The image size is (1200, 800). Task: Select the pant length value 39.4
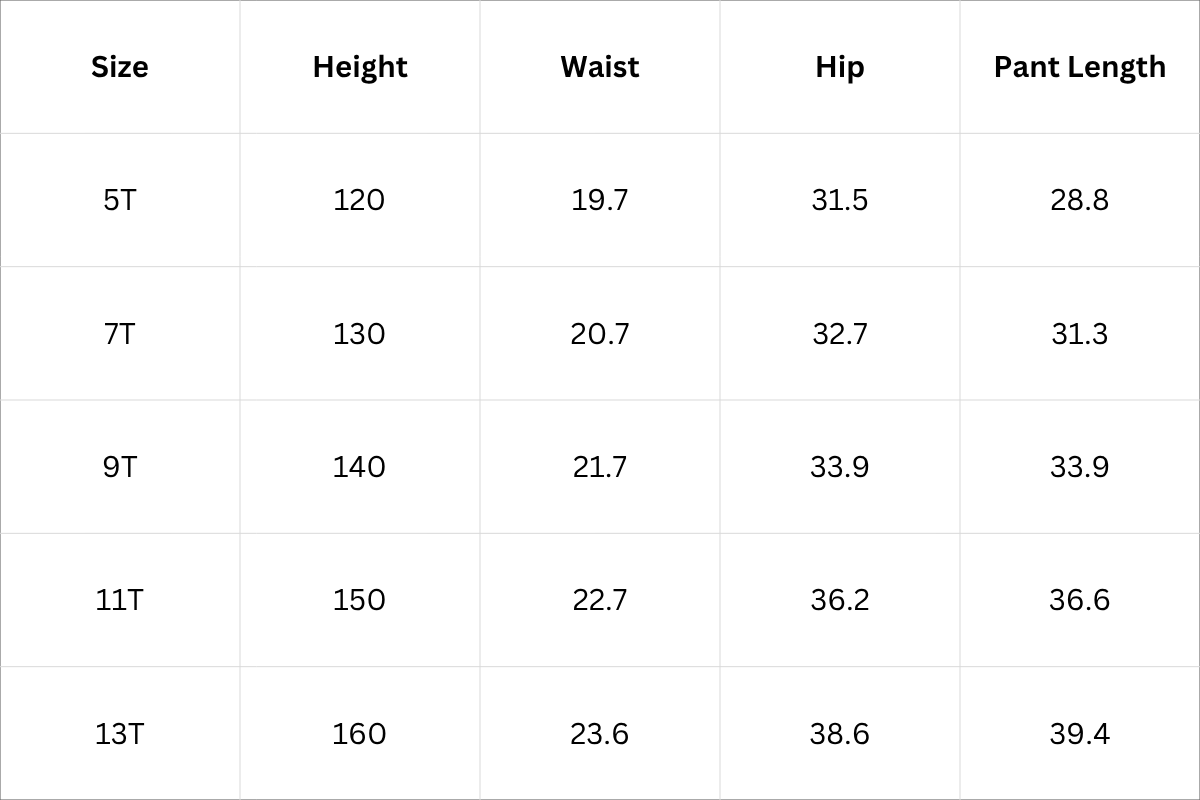[x=1079, y=734]
